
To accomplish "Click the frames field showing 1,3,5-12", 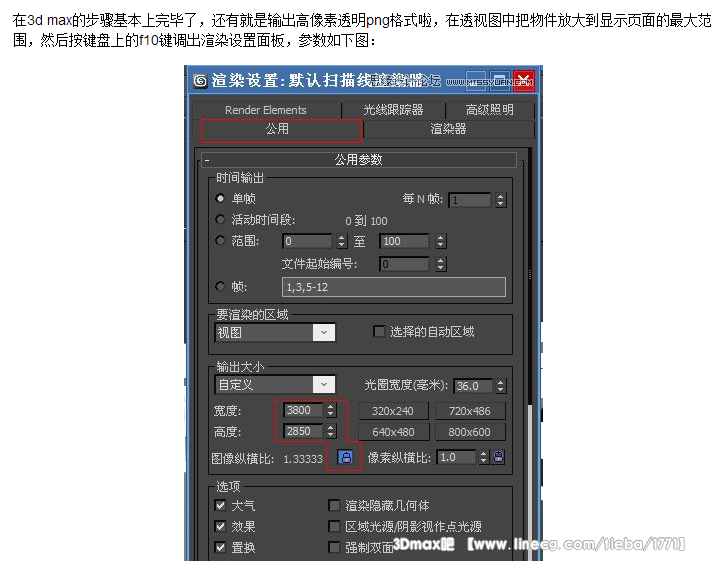I will coord(394,287).
